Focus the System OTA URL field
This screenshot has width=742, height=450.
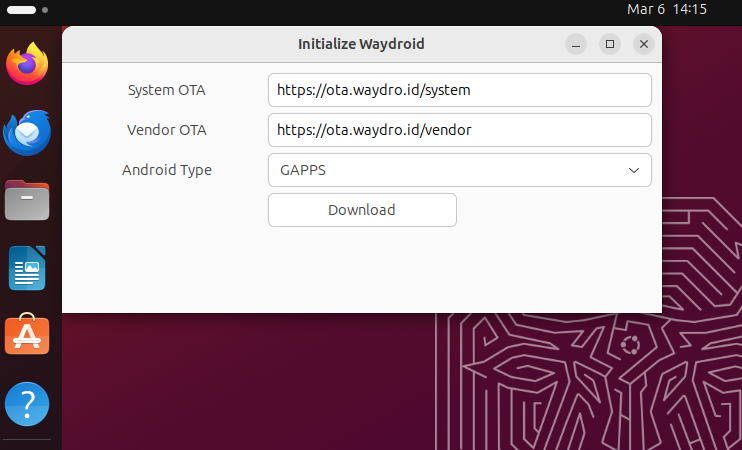coord(459,90)
